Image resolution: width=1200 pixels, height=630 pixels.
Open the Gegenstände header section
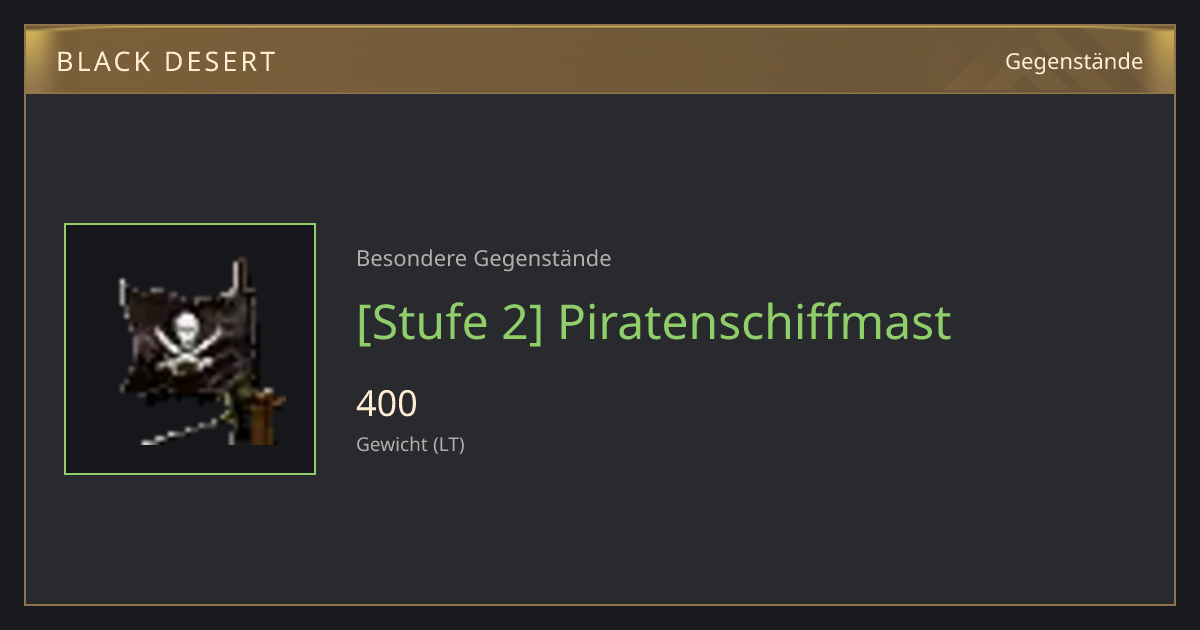1074,61
